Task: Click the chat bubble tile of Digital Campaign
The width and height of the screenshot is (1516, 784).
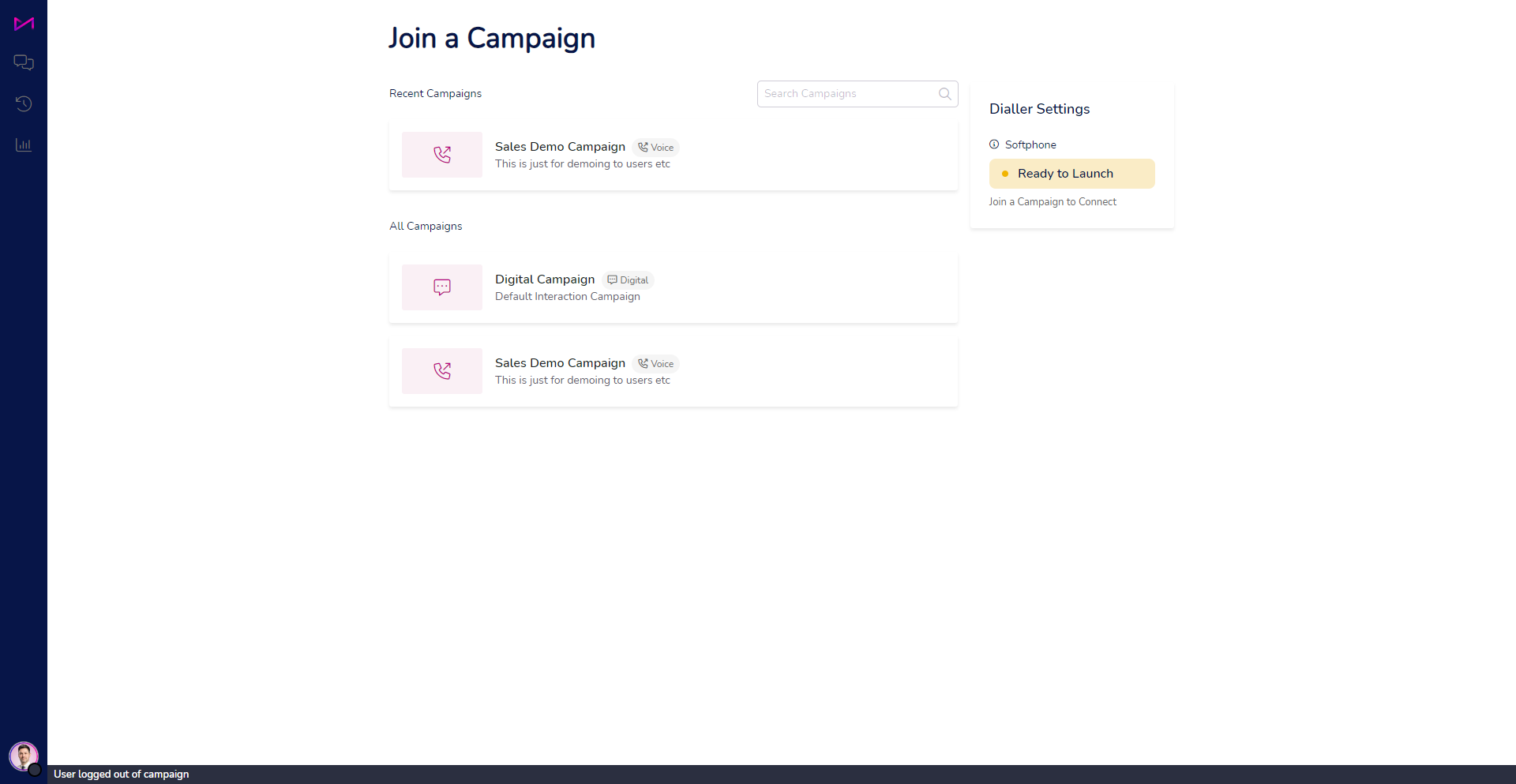Action: point(442,287)
